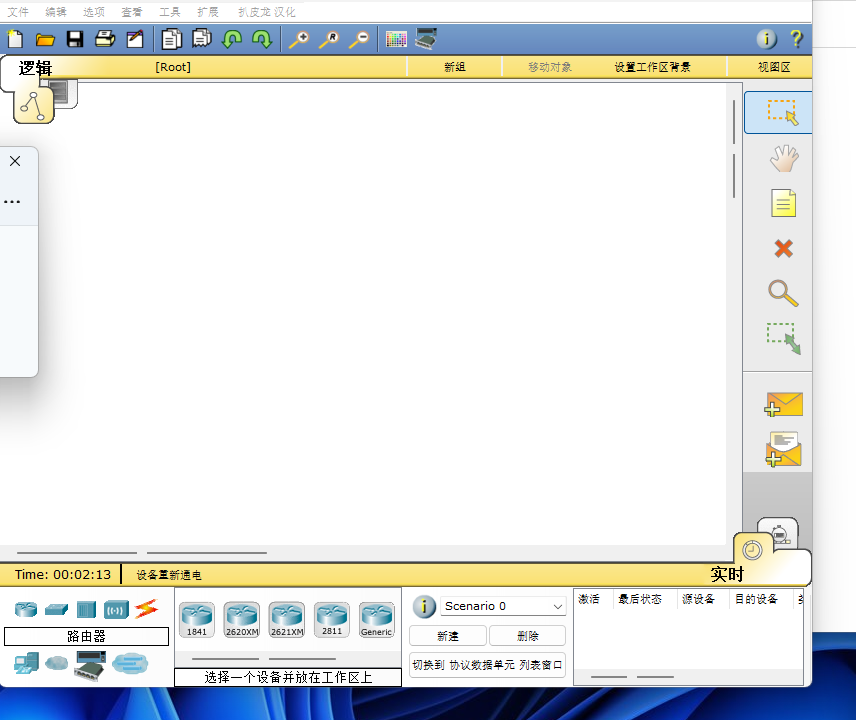Screen dimensions: 856x720
Task: Open the Scenario 0 dropdown
Action: click(x=503, y=606)
